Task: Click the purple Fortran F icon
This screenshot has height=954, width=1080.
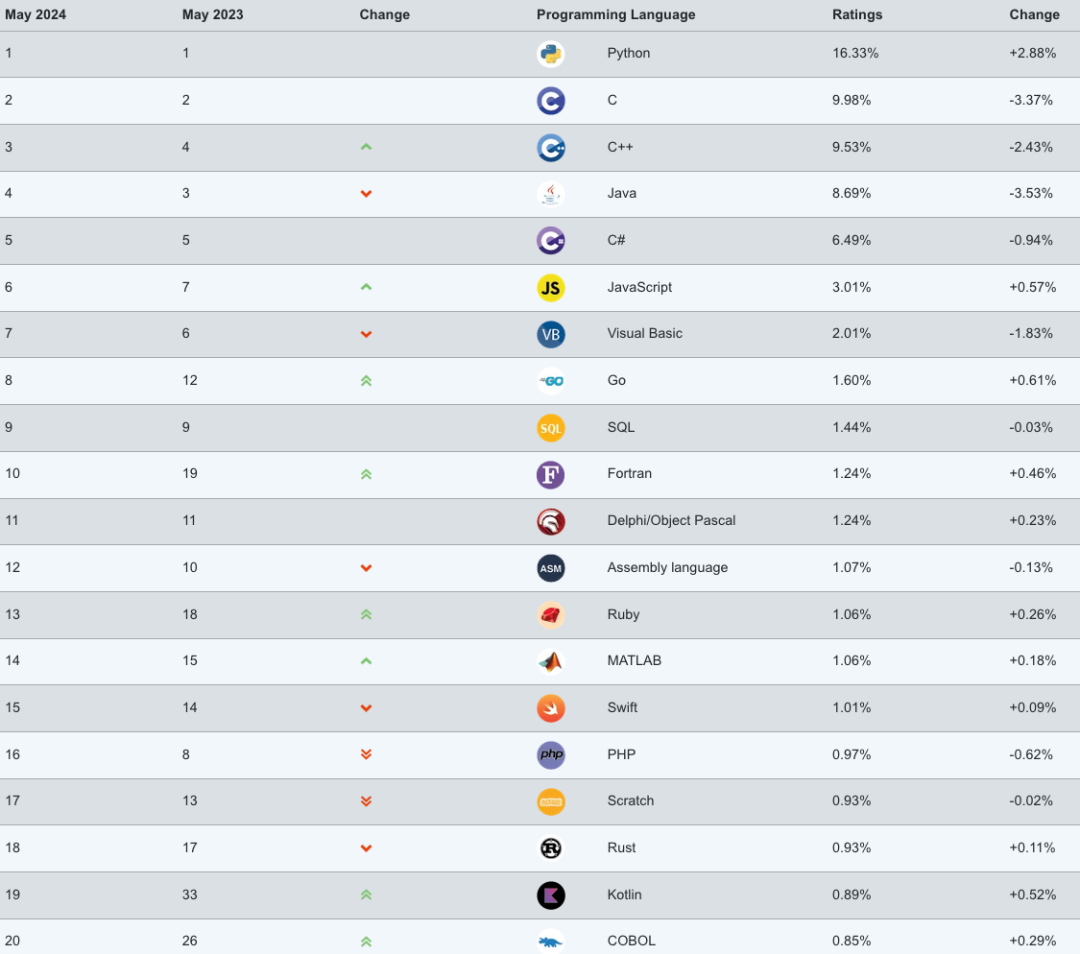Action: 550,475
